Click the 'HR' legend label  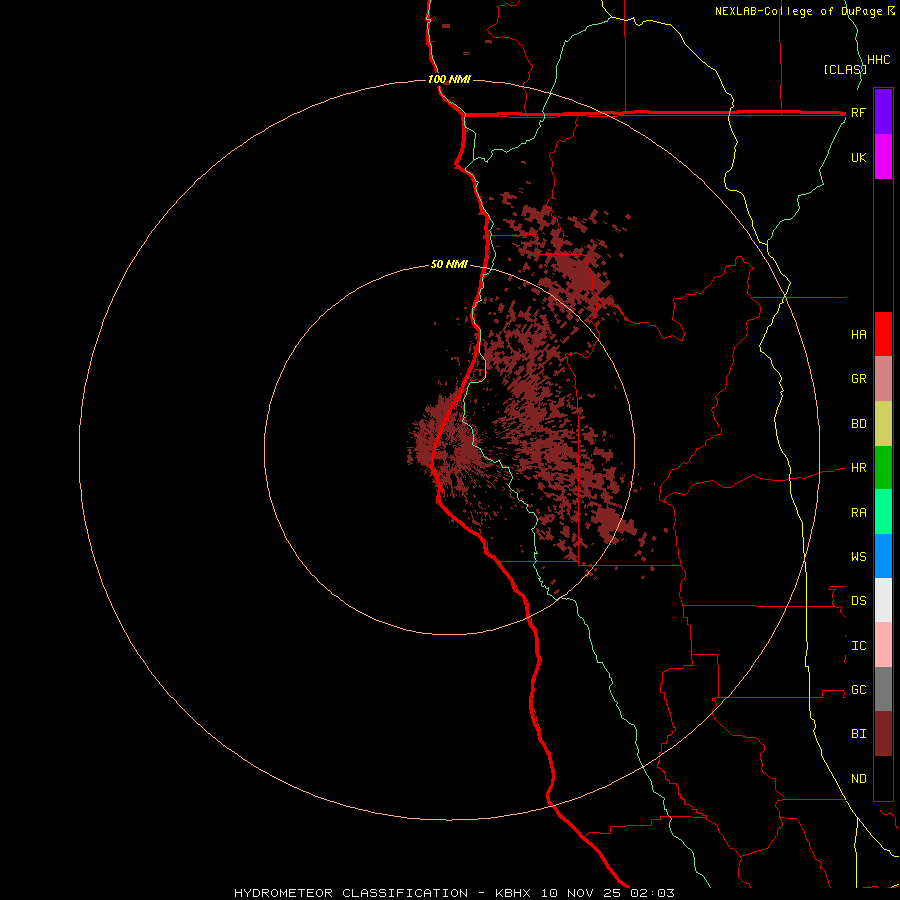[858, 468]
